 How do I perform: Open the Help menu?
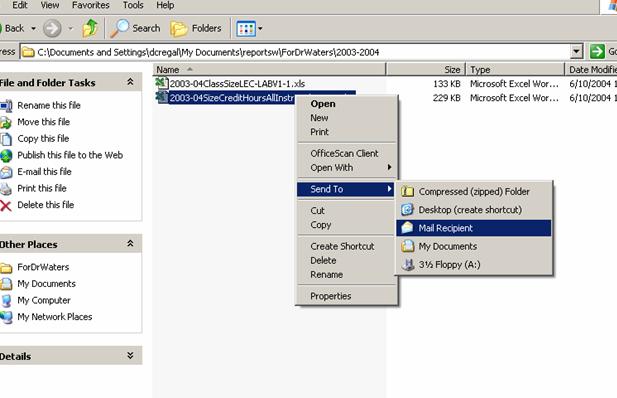pos(165,5)
